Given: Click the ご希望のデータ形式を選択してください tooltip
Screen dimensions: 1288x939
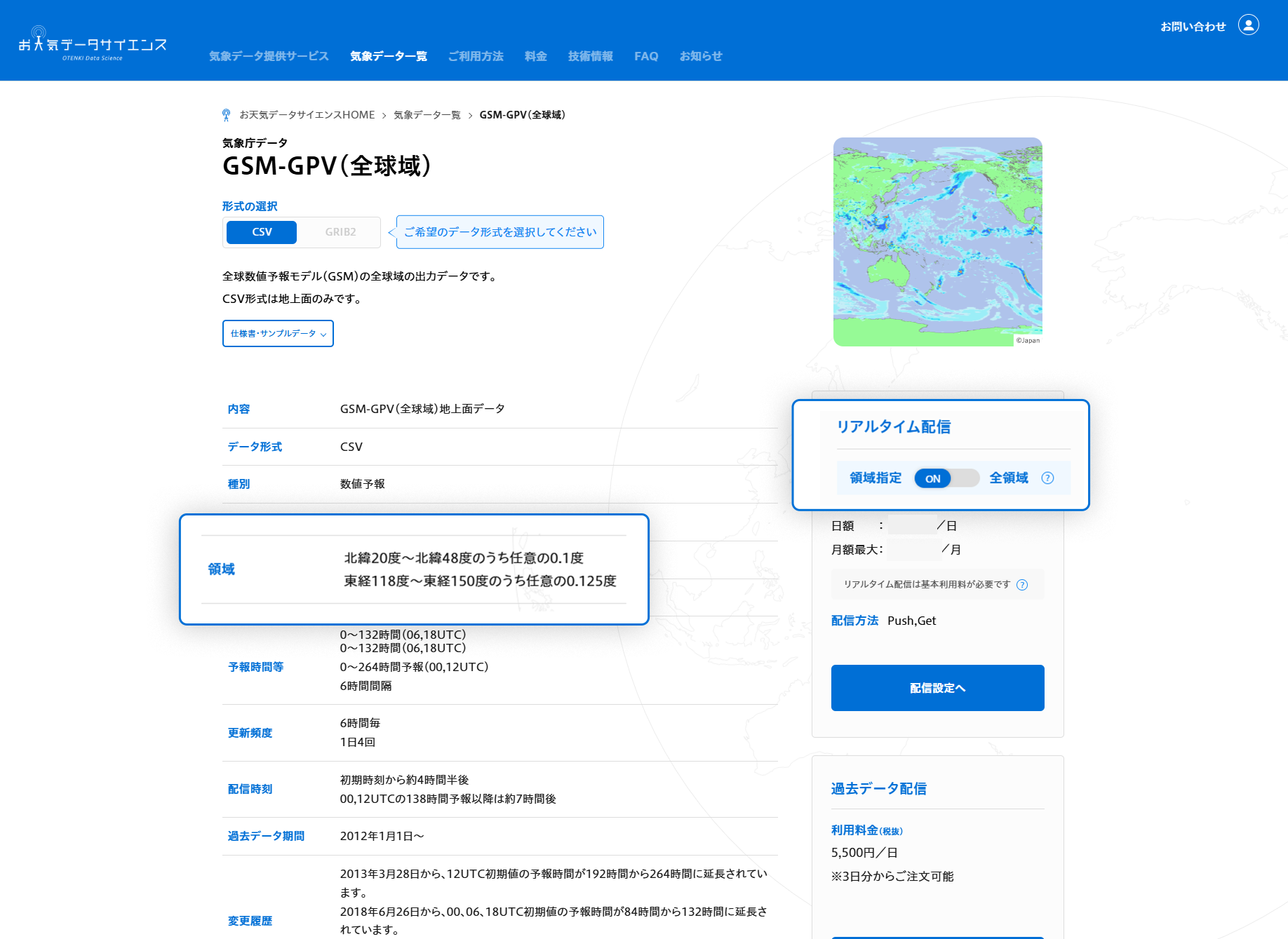Looking at the screenshot, I should coord(499,232).
